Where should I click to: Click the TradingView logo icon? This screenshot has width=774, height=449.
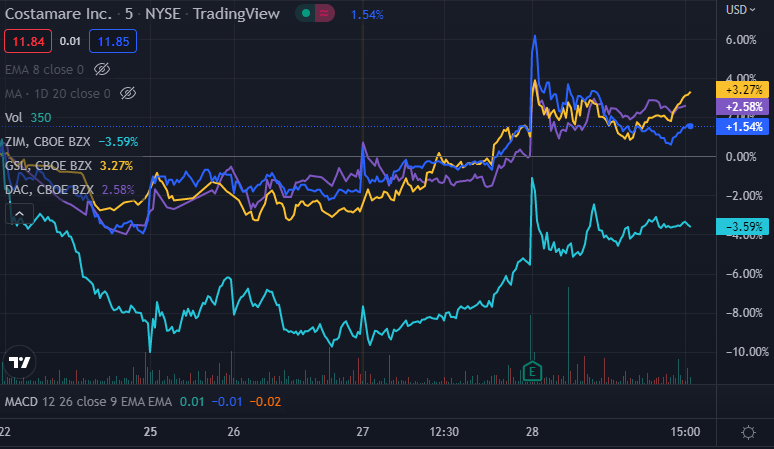pyautogui.click(x=20, y=362)
